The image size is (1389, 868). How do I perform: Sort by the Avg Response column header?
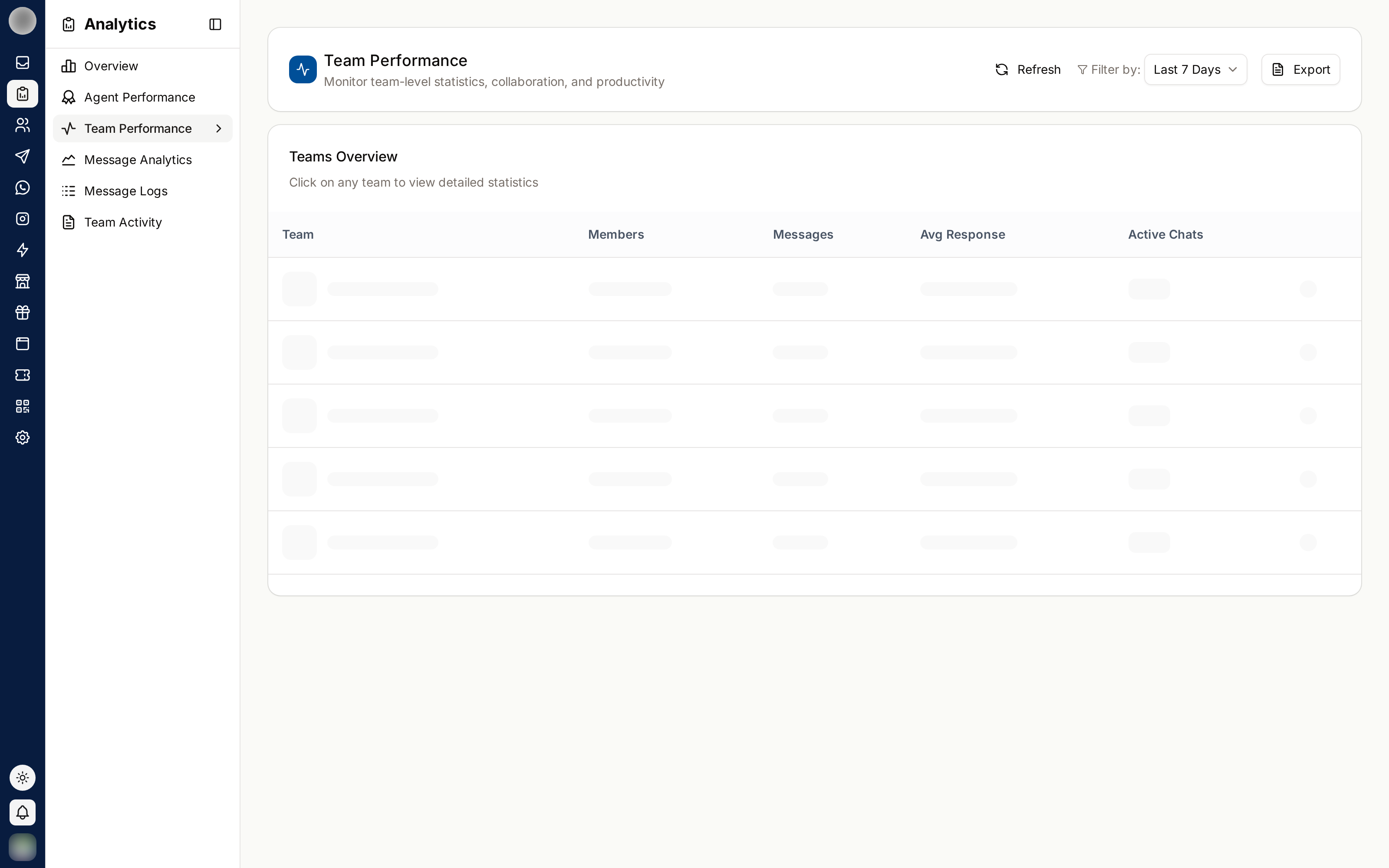click(963, 234)
